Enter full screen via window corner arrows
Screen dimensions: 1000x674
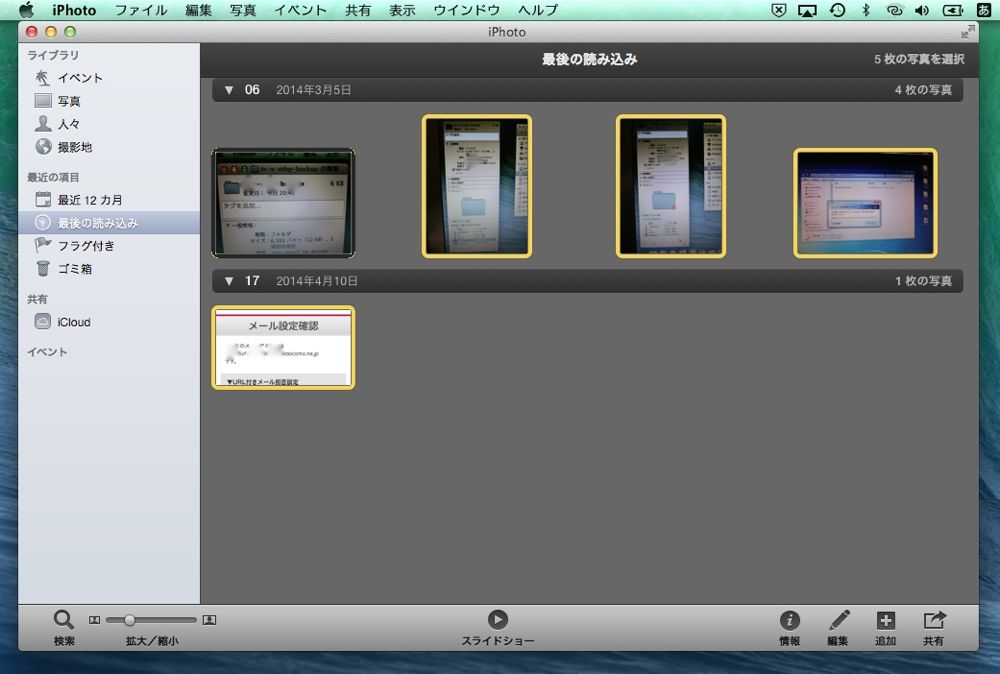pyautogui.click(x=967, y=31)
